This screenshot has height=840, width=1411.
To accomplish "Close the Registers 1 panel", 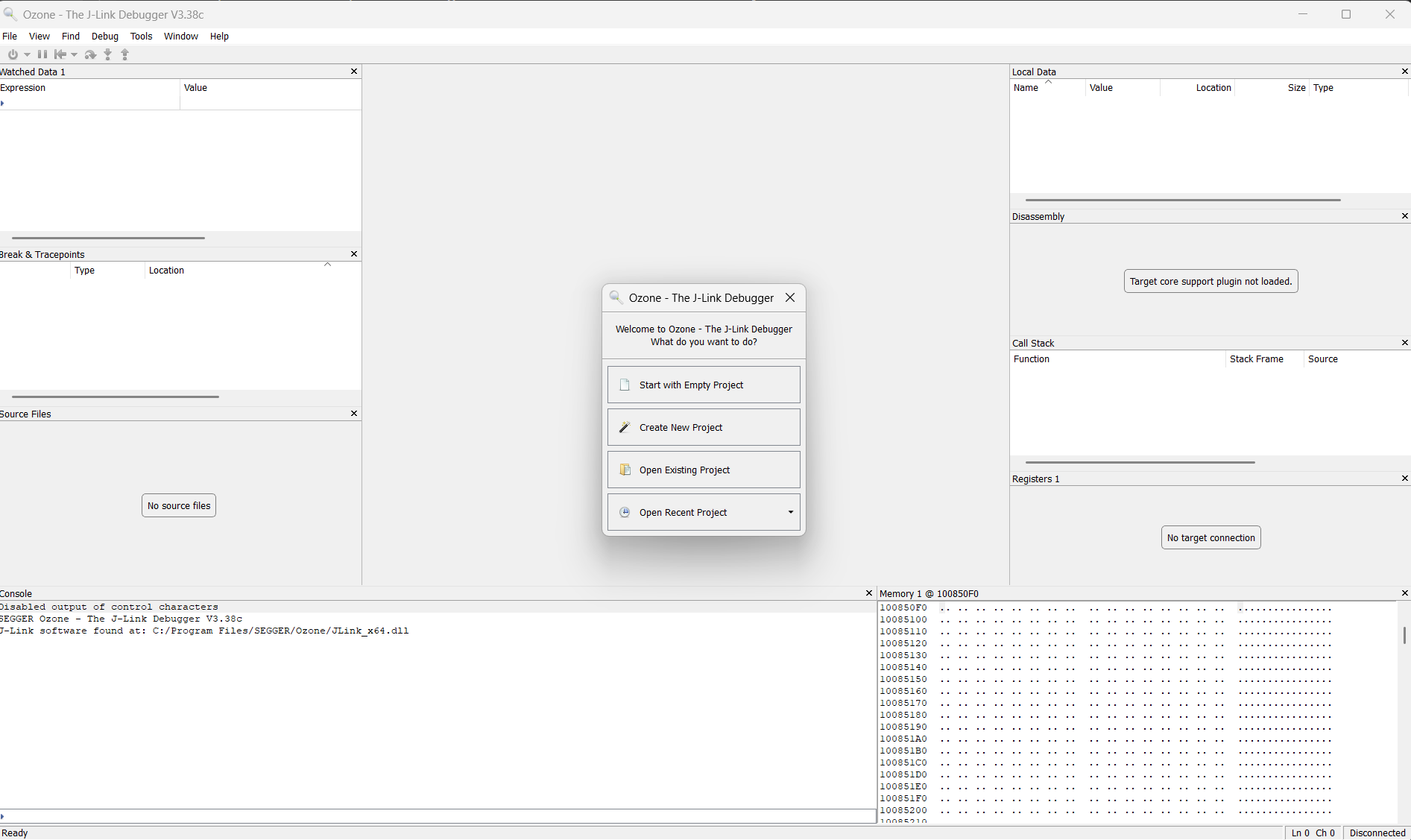I will click(1405, 479).
